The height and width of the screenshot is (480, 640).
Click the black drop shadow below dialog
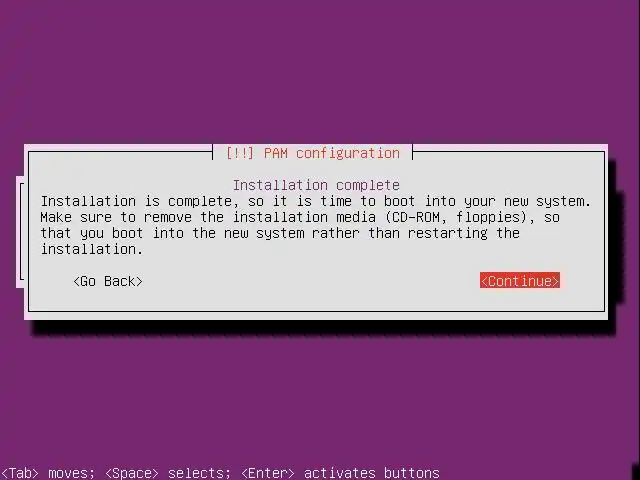click(322, 329)
